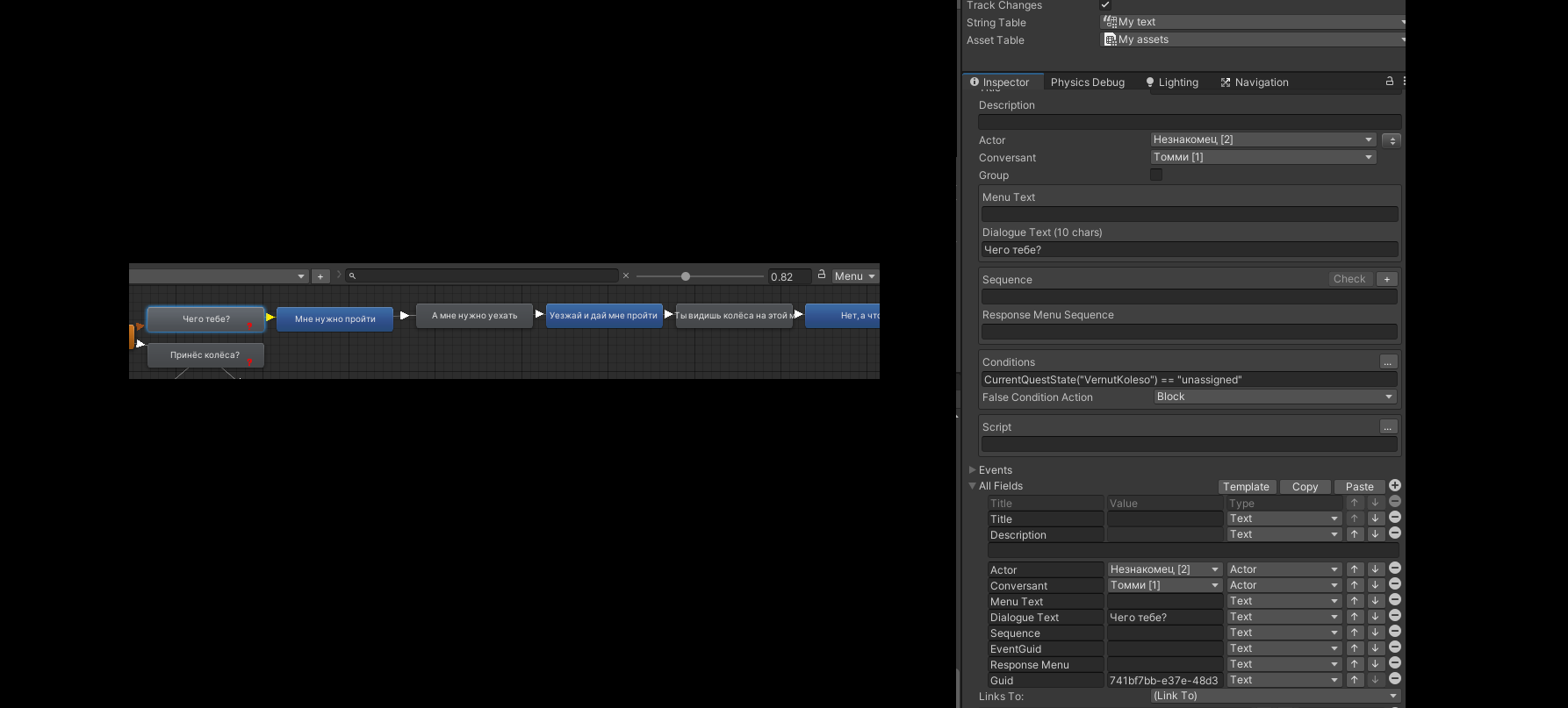This screenshot has width=1568, height=708.
Task: Open the Links To dropdown
Action: click(1276, 696)
